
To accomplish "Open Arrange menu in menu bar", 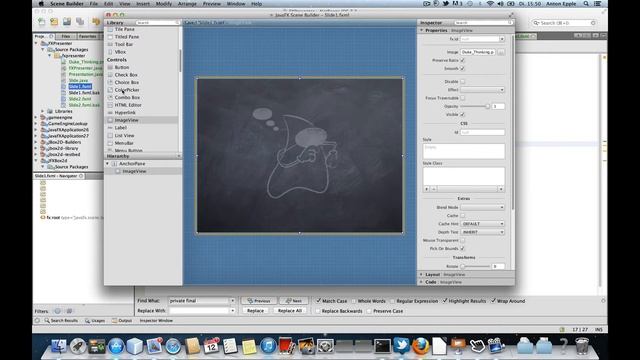I will (x=187, y=4).
